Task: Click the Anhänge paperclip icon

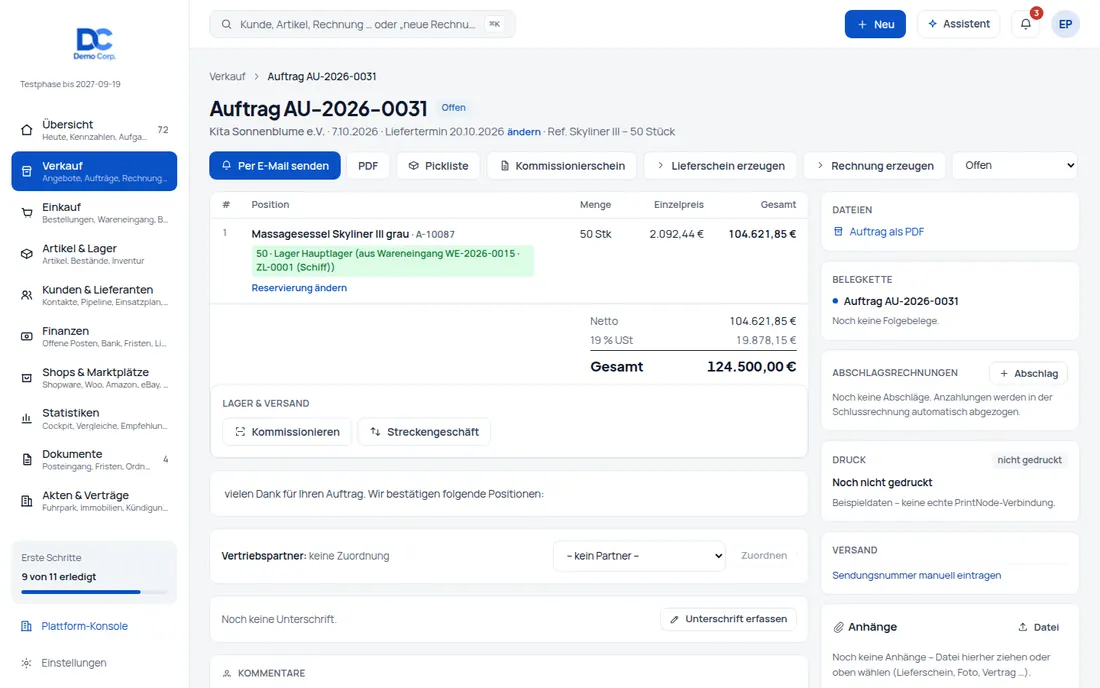Action: (838, 628)
